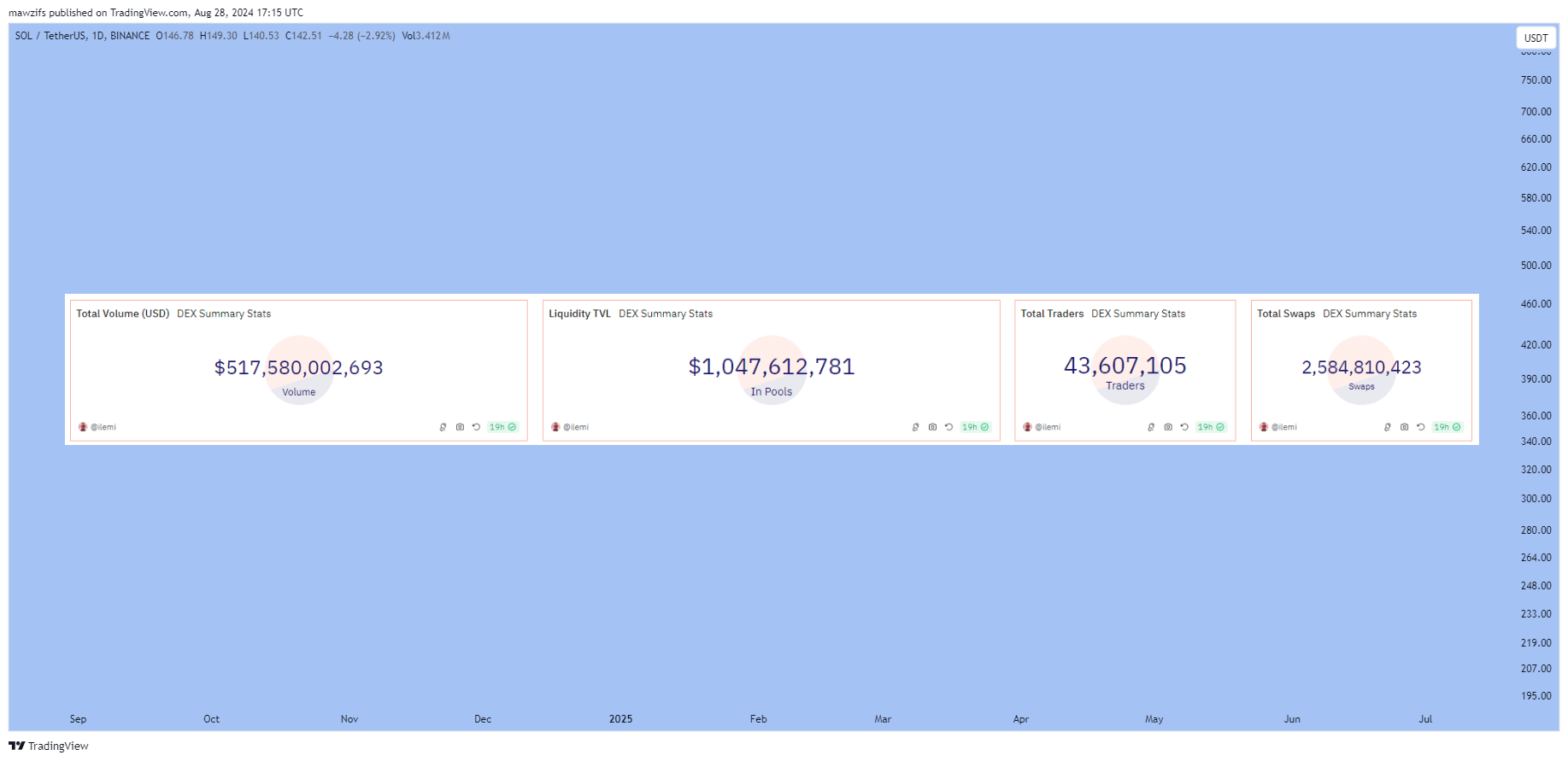Click the USDT currency button

(1536, 38)
